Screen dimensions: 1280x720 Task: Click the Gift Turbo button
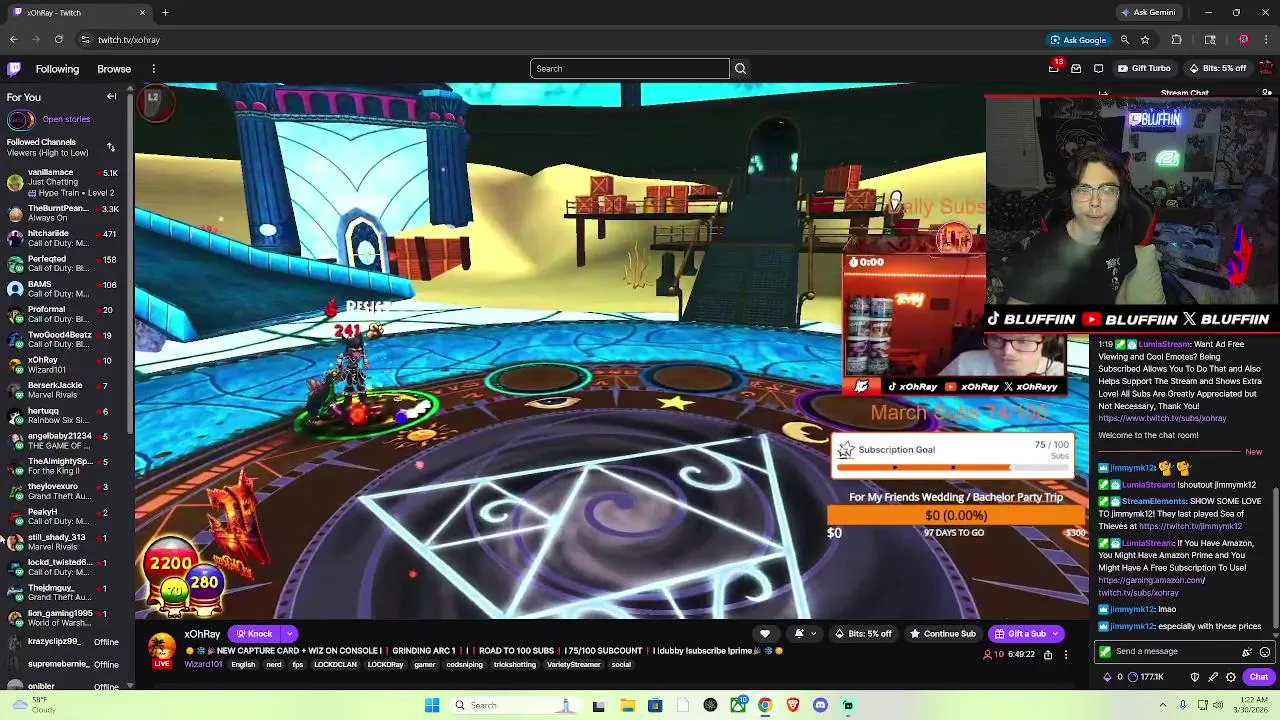coord(1144,69)
